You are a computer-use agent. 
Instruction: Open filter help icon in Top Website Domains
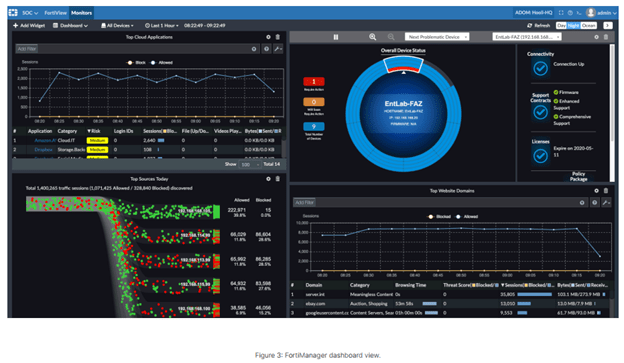click(x=595, y=203)
